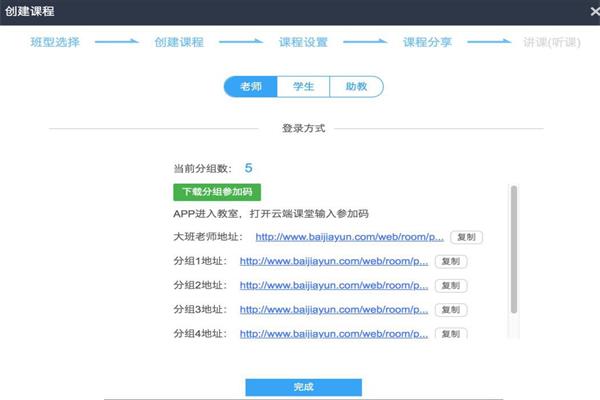Close the 创建课程 dialog window

click(x=584, y=11)
